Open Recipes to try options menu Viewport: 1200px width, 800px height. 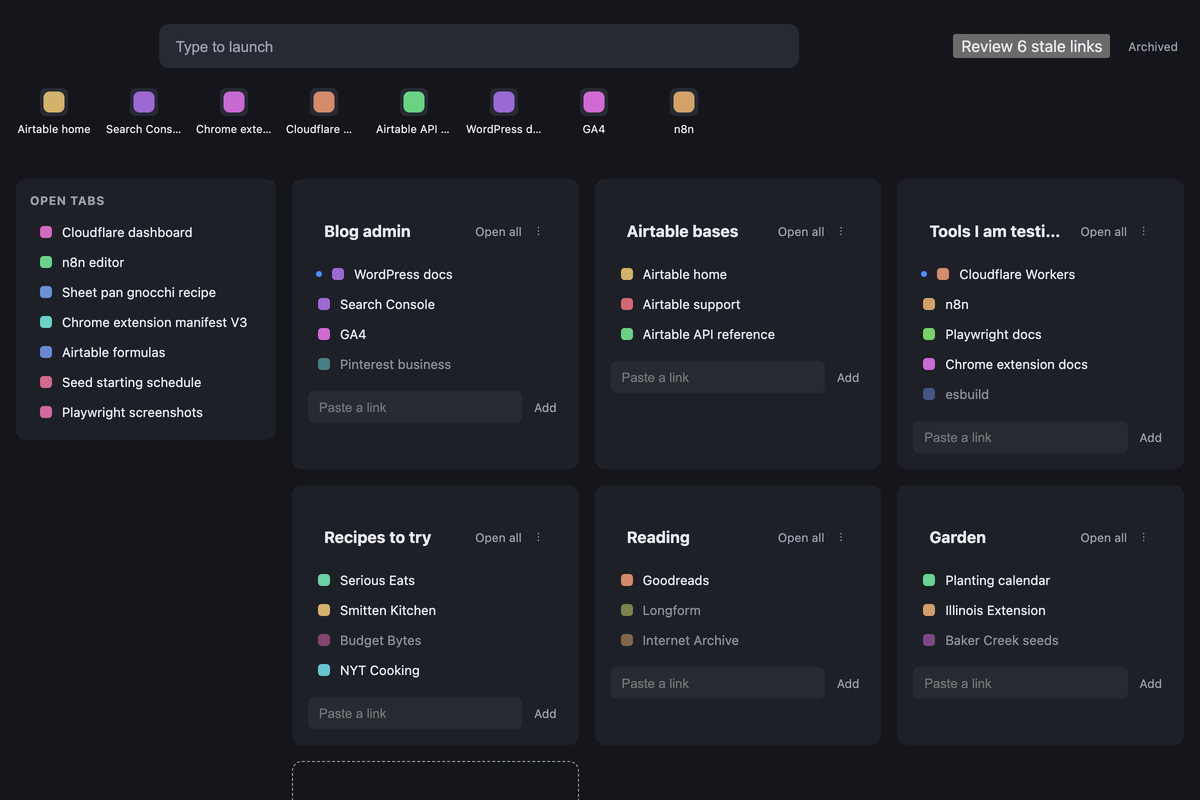pos(538,538)
